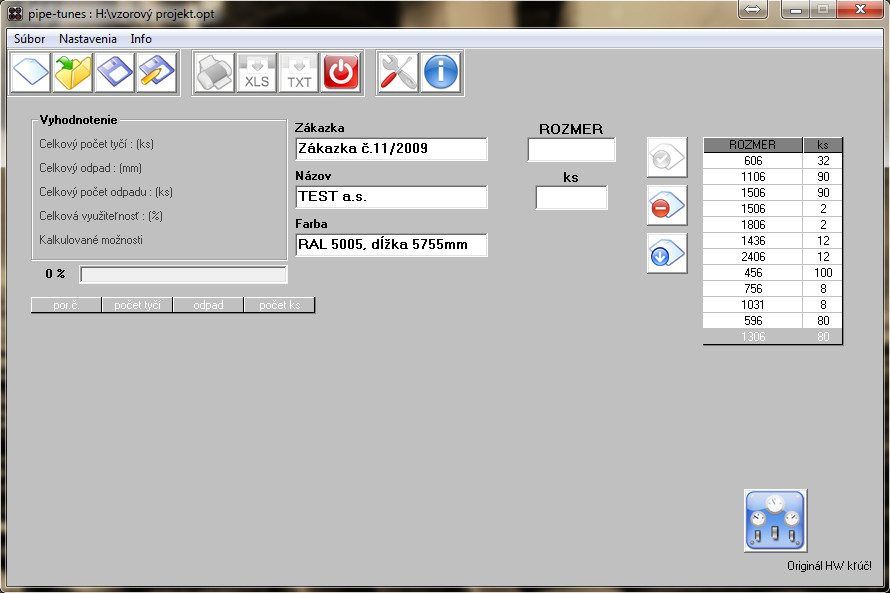Close the pipe-tunes window
This screenshot has width=890, height=593.
pyautogui.click(x=860, y=9)
